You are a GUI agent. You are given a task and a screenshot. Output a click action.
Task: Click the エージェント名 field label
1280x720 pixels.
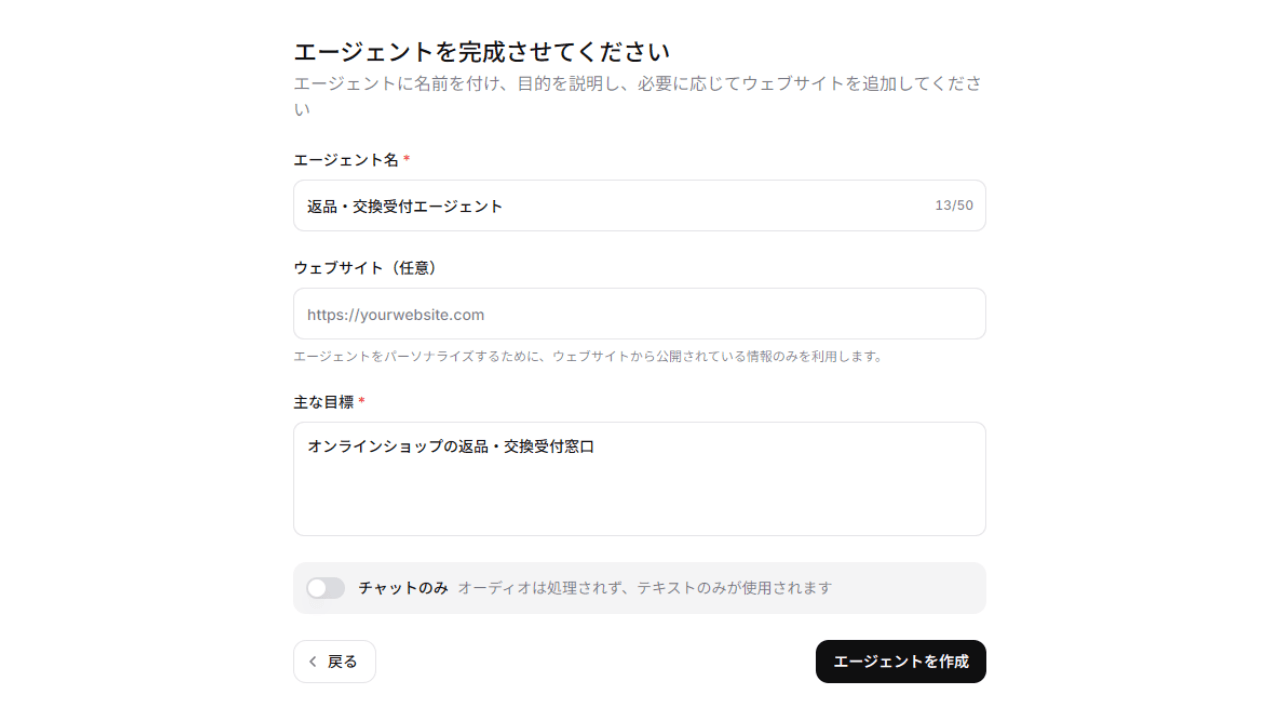(x=346, y=160)
